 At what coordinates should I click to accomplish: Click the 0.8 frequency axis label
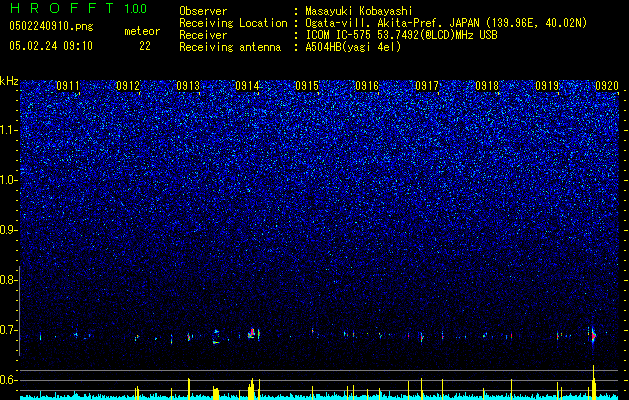pyautogui.click(x=8, y=280)
